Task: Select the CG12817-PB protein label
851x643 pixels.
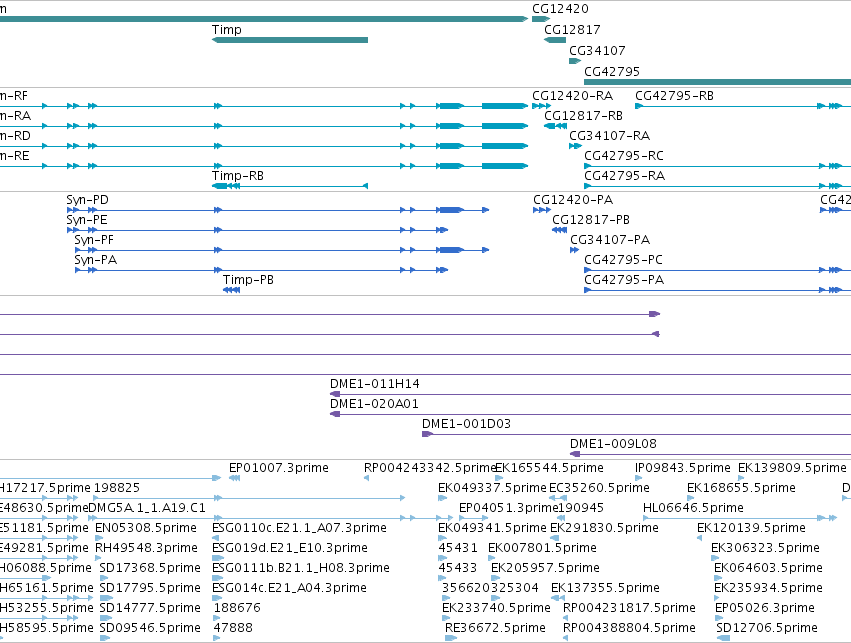Action: point(591,220)
